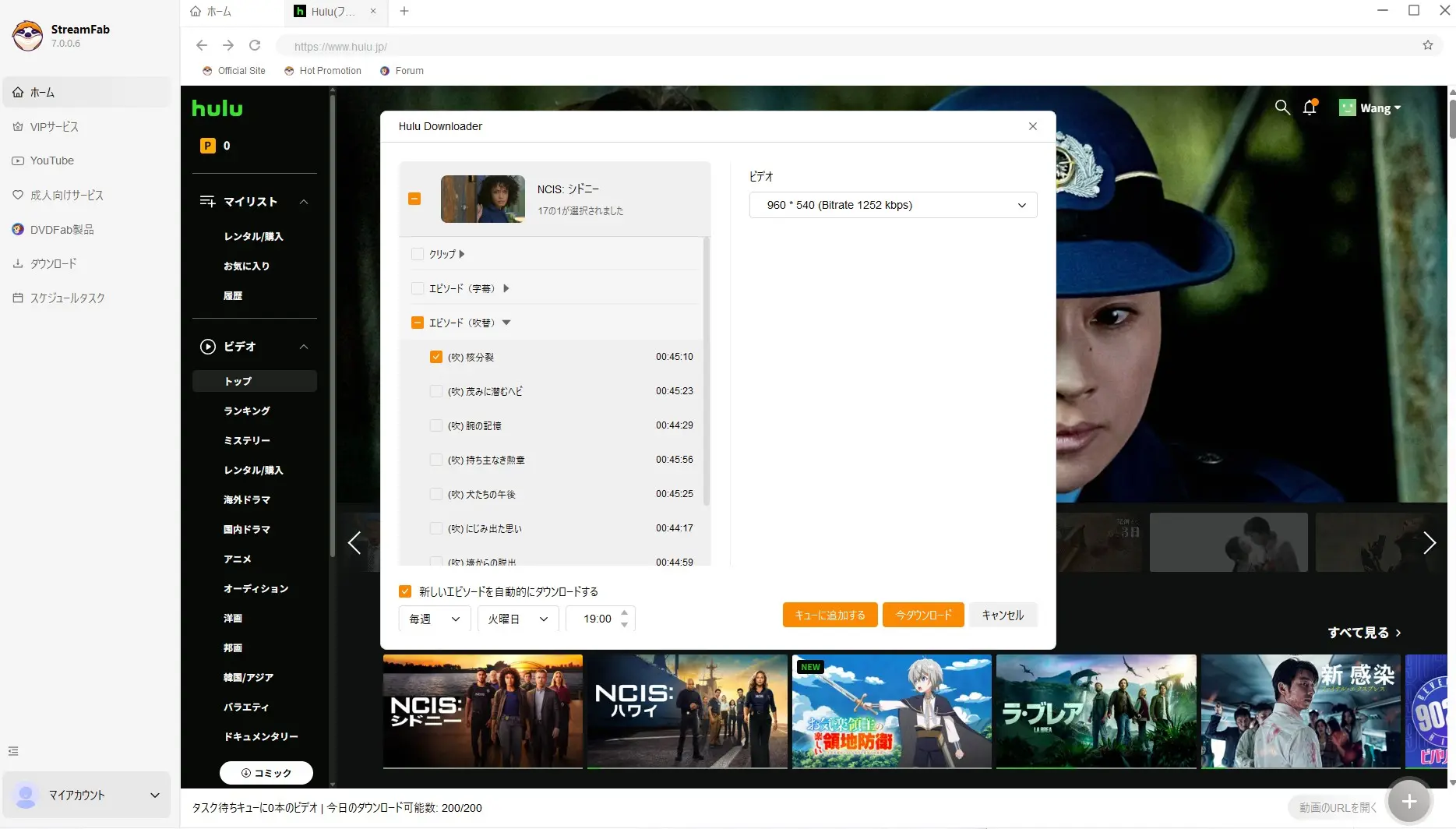Check the (吹) 犬たちの午後 episode
Image resolution: width=1456 pixels, height=829 pixels.
click(x=436, y=494)
